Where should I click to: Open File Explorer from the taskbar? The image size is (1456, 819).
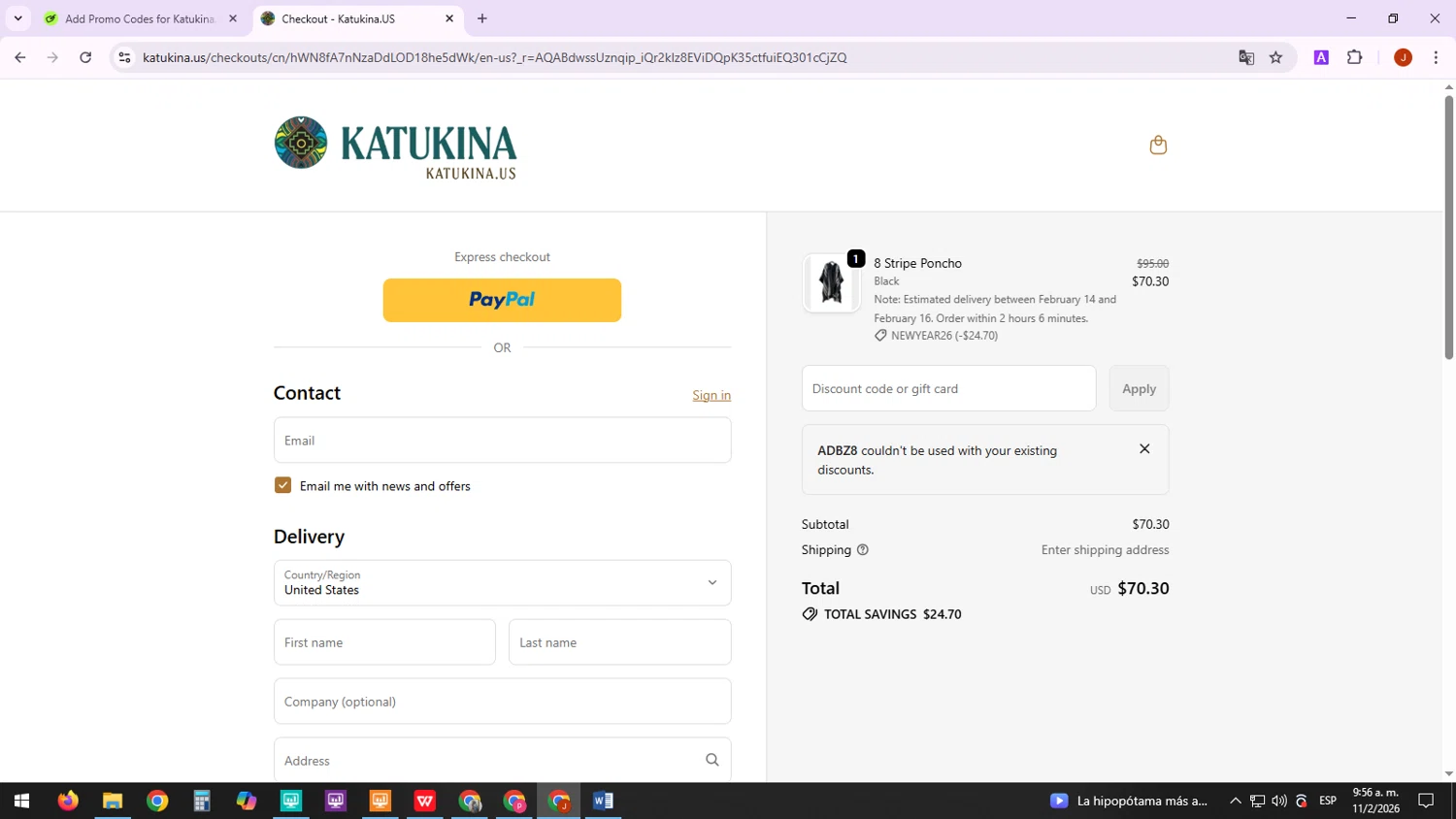pyautogui.click(x=113, y=801)
